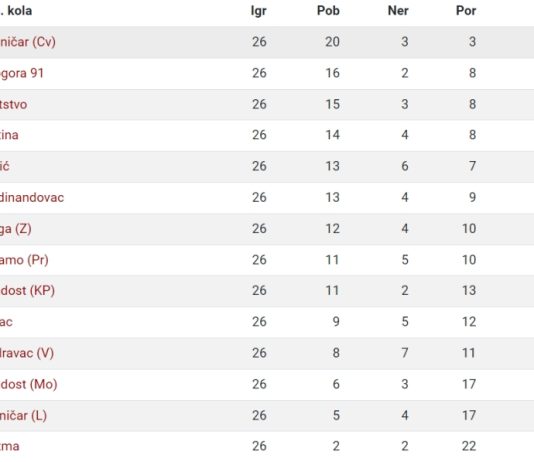Open the 'ić' team link in fifth row
The image size is (534, 462).
click(x=5, y=166)
